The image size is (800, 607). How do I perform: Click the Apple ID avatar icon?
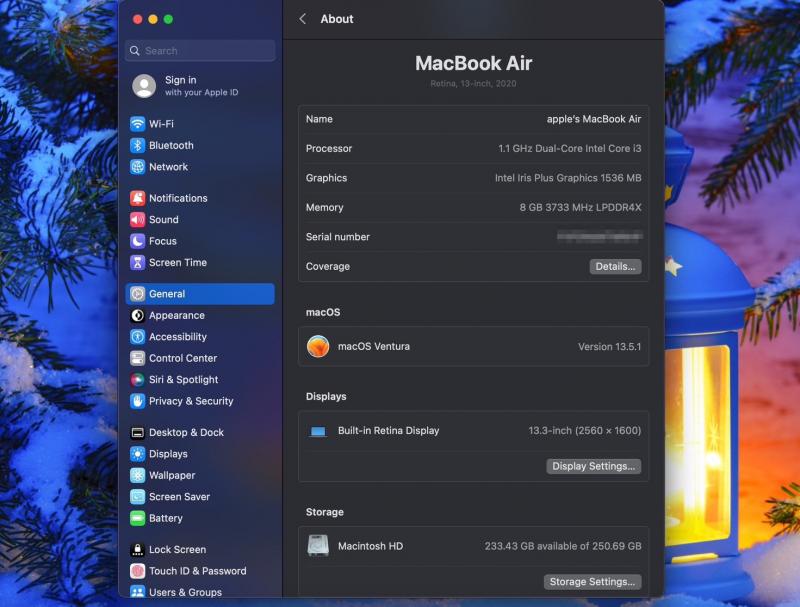click(144, 86)
